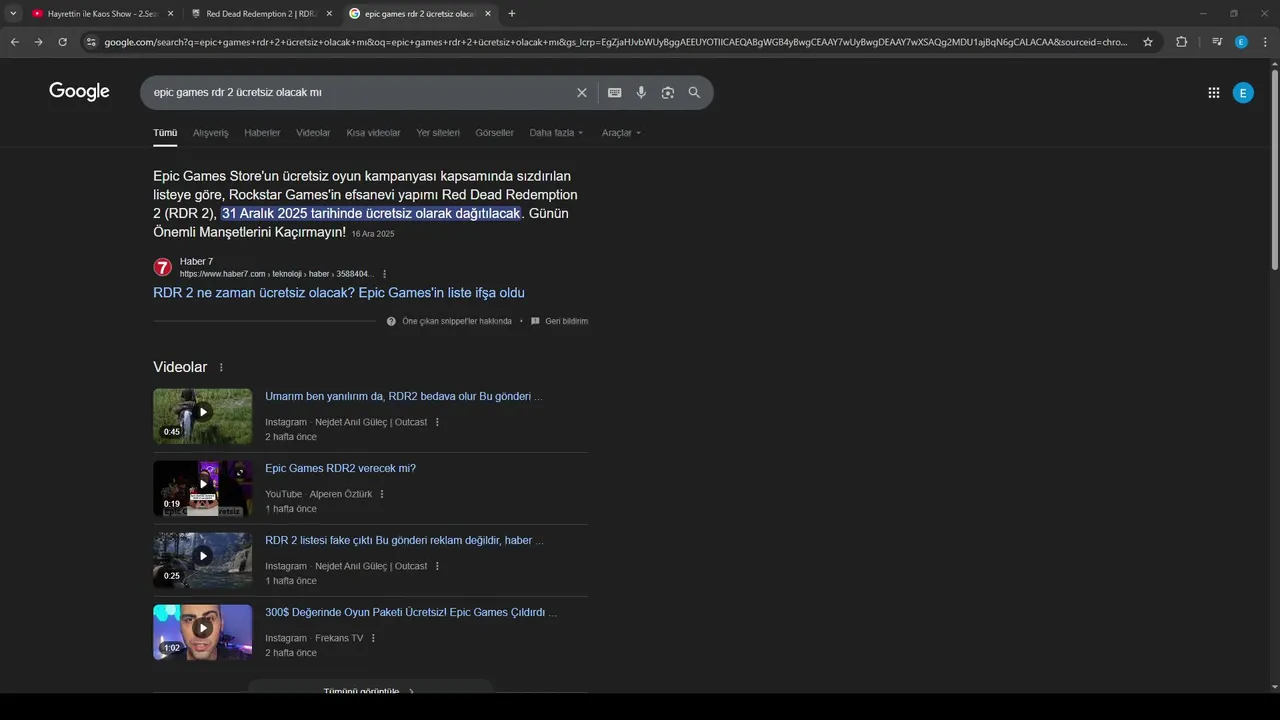Select the Yer siteleri results tab
The height and width of the screenshot is (720, 1280).
(438, 133)
